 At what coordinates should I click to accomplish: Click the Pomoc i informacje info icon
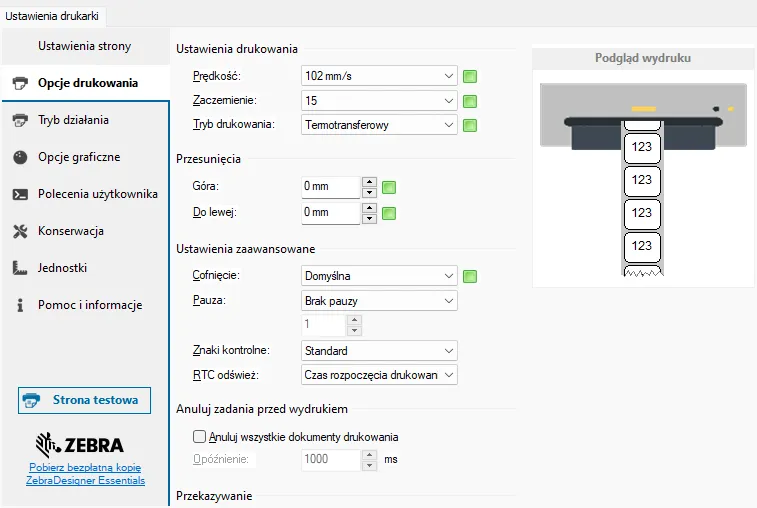point(19,305)
